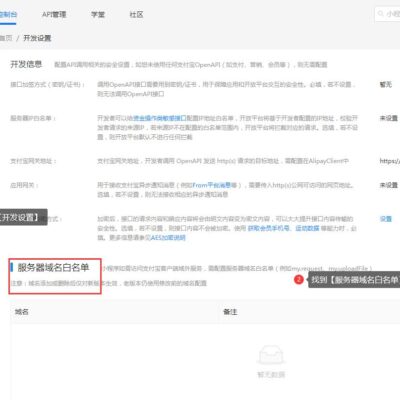
Task: Click the 域名 column header
Action: coord(22,312)
